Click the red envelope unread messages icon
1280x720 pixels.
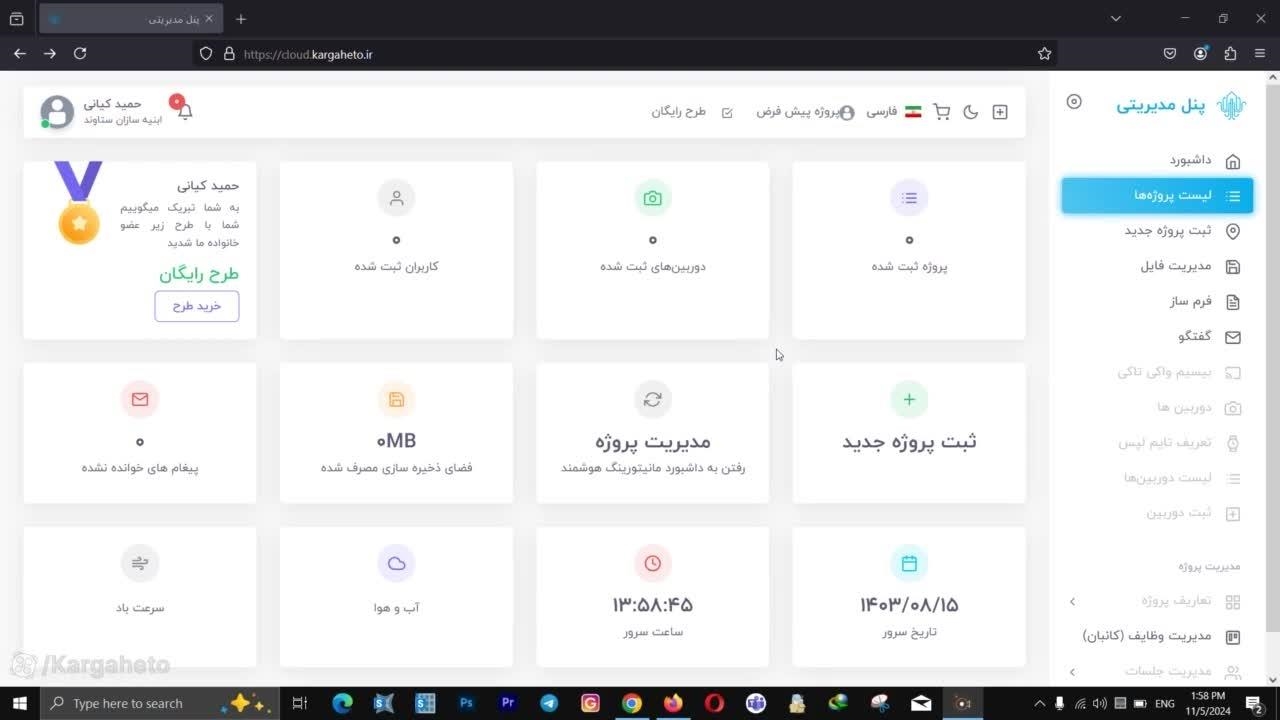pyautogui.click(x=139, y=399)
